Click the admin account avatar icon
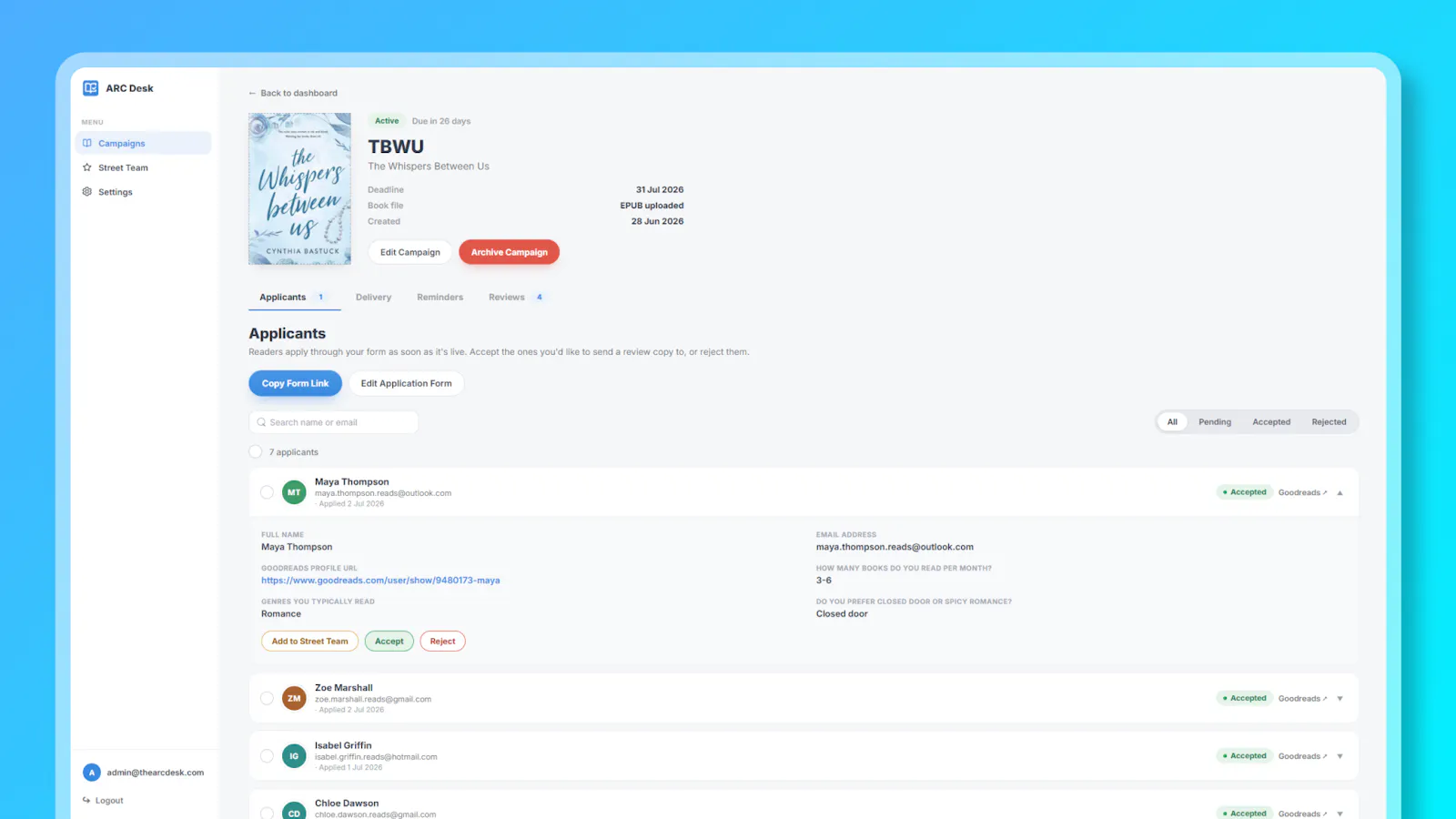The width and height of the screenshot is (1456, 819). (x=91, y=773)
